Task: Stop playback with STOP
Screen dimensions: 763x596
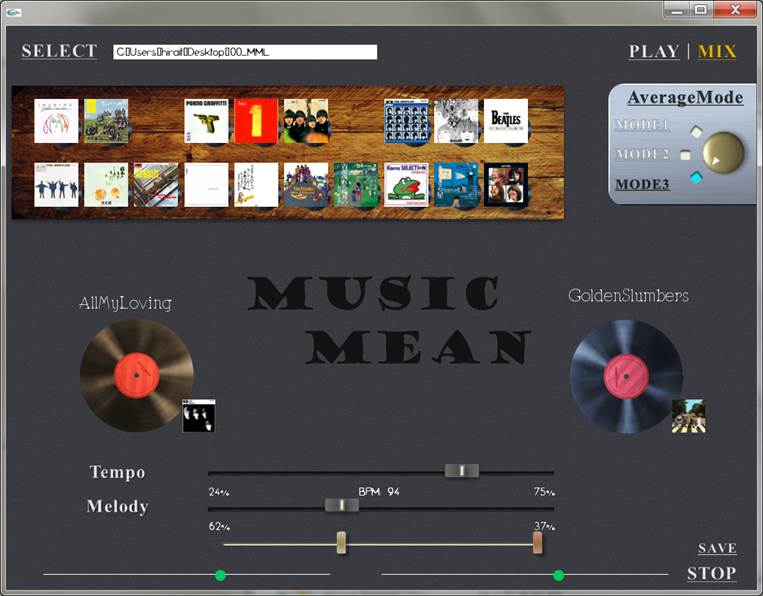Action: [x=711, y=573]
